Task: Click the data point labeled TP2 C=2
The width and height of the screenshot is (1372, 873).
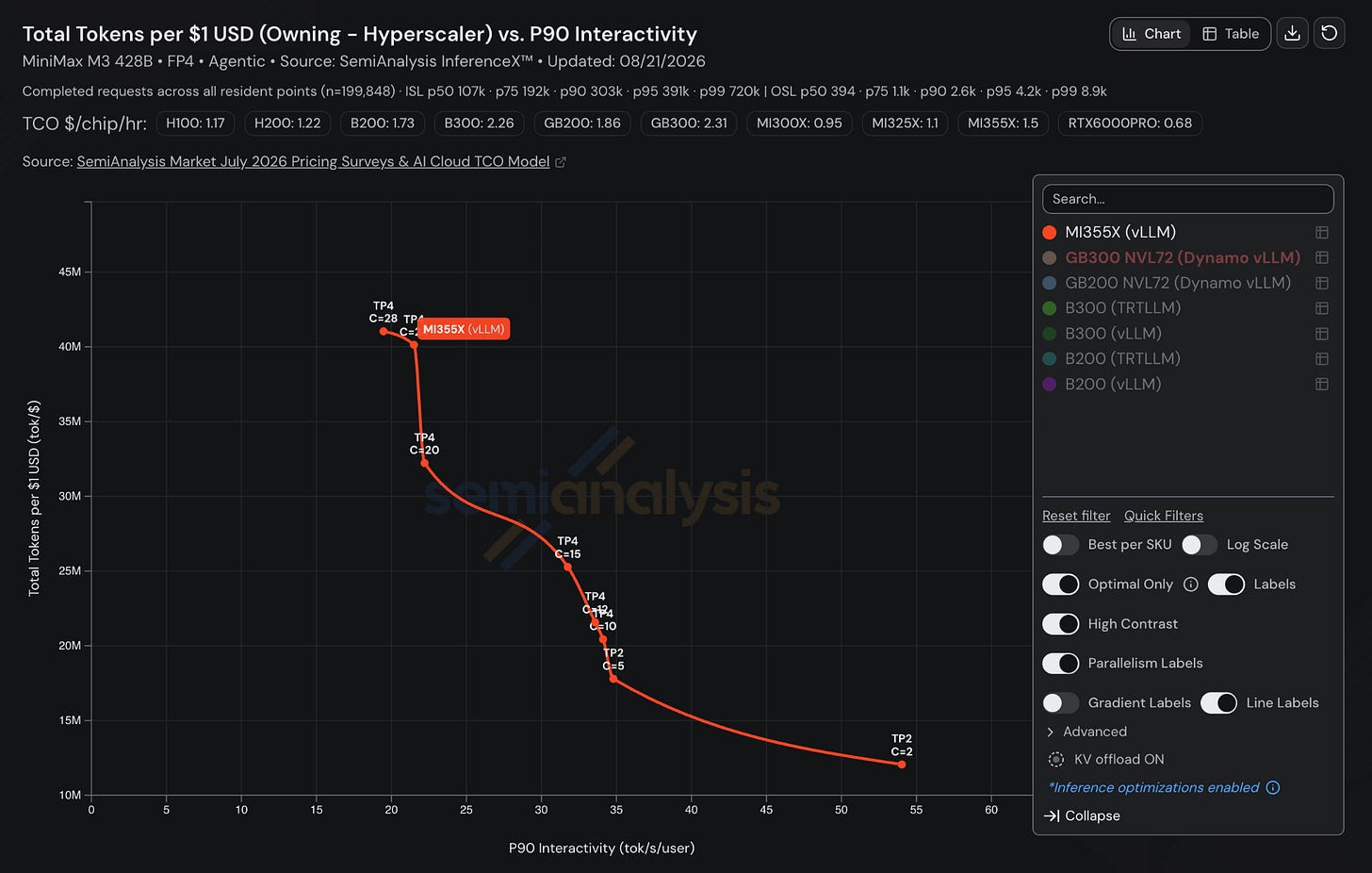Action: pos(902,765)
